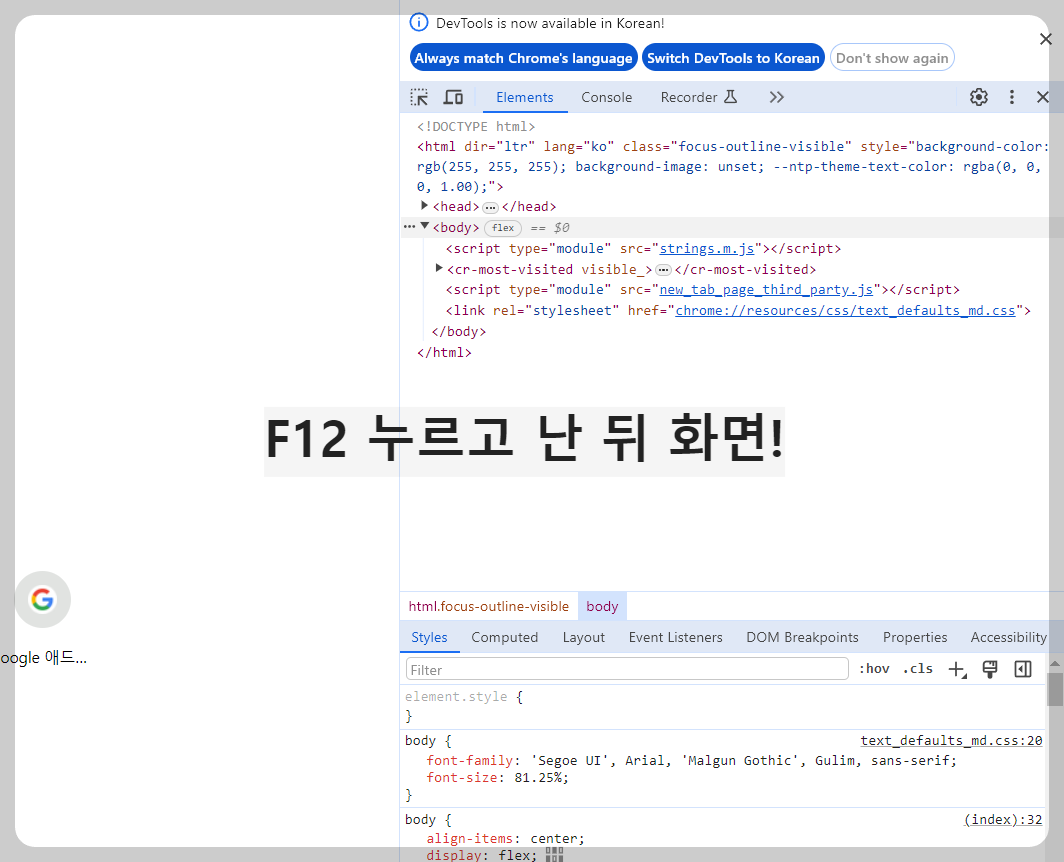Collapse the body element node

pyautogui.click(x=424, y=226)
